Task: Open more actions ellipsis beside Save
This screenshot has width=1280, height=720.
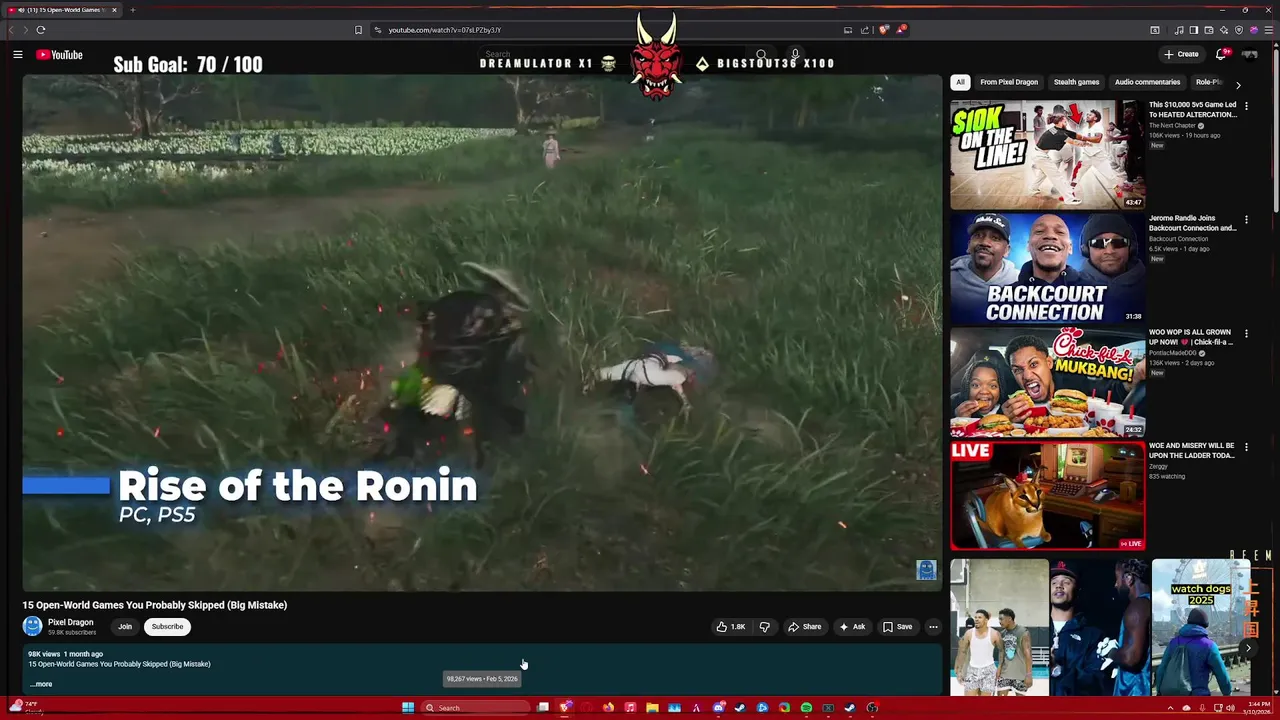Action: click(933, 627)
